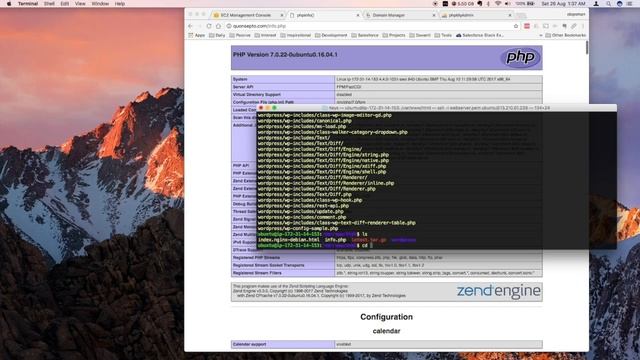Click the browser home icon
This screenshot has width=640, height=360.
click(218, 26)
